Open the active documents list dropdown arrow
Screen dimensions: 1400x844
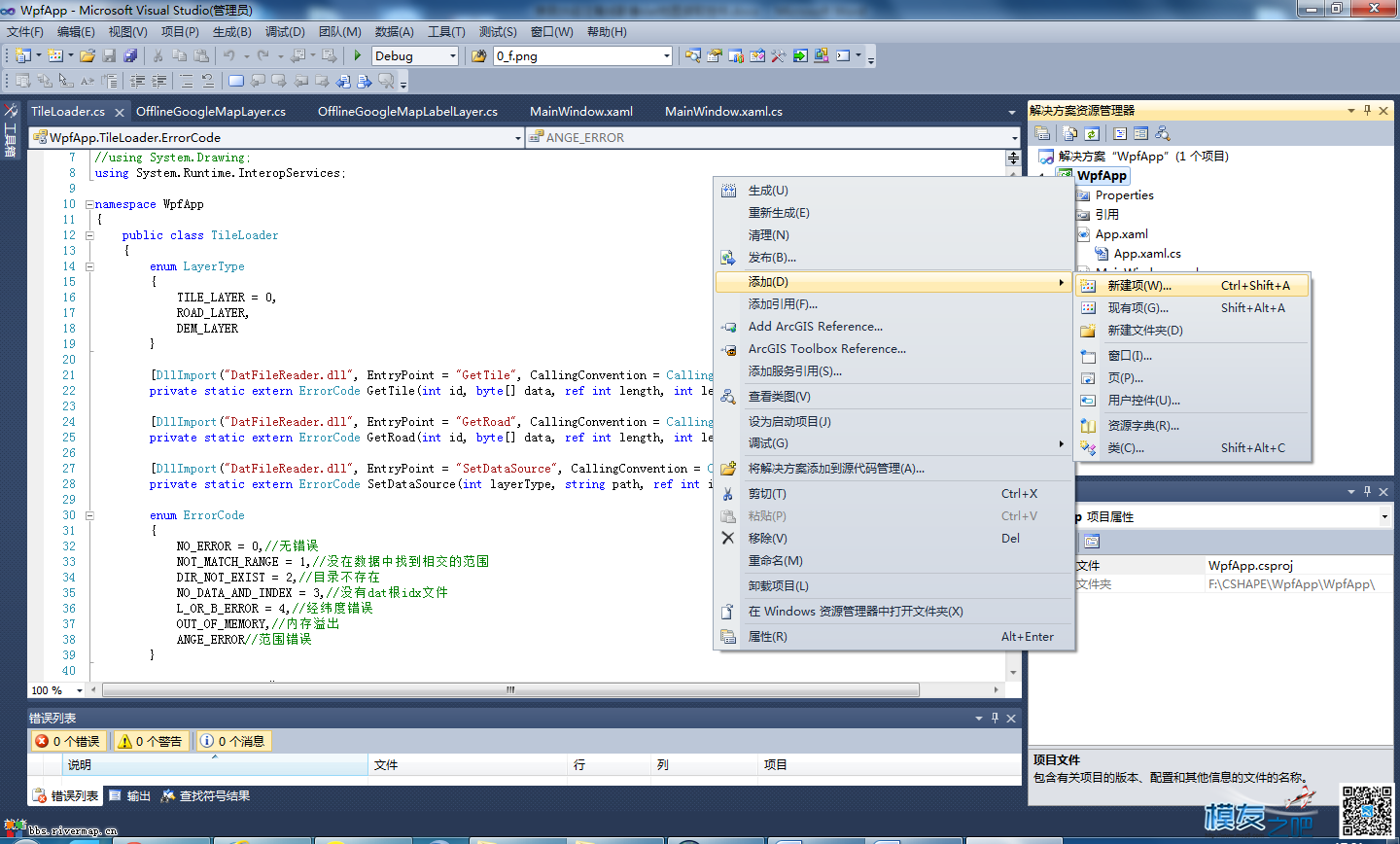[1013, 113]
